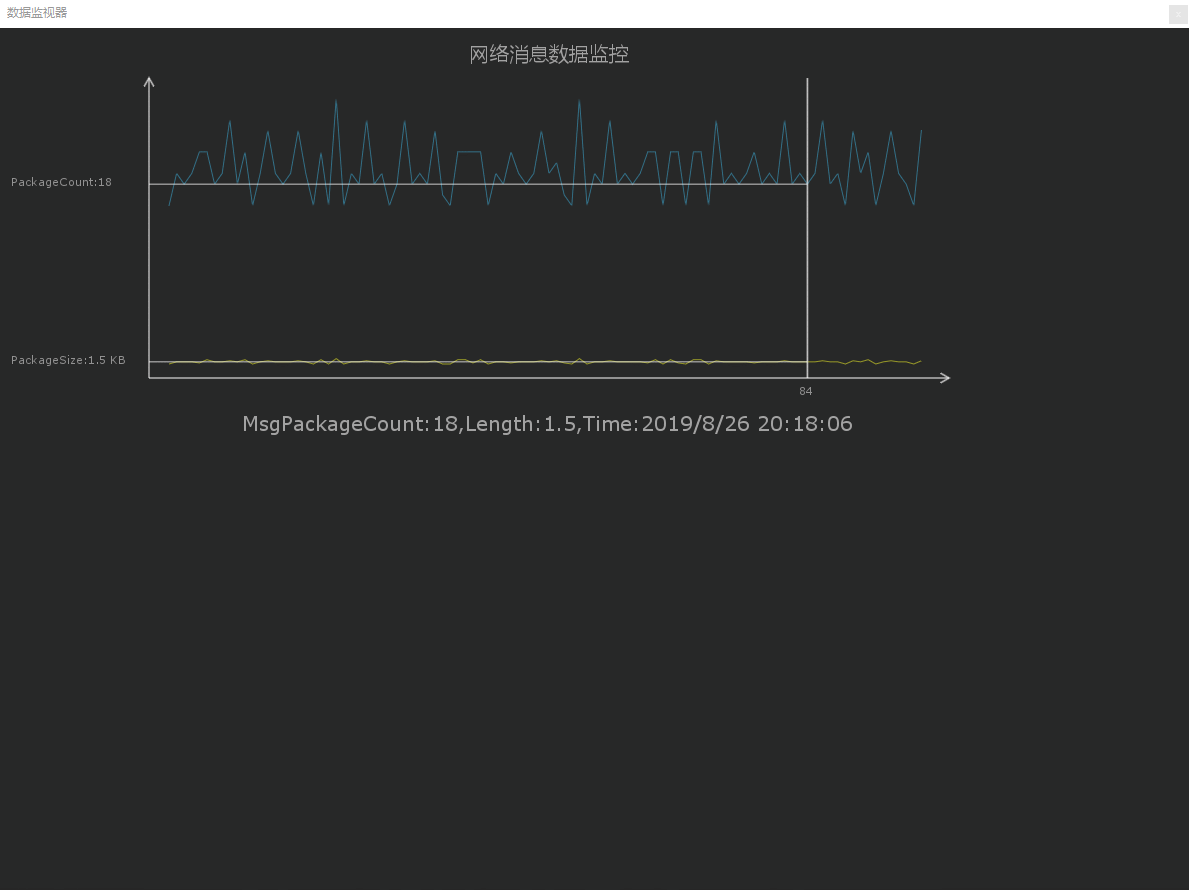Close the 数据监视器 window

coord(1178,14)
